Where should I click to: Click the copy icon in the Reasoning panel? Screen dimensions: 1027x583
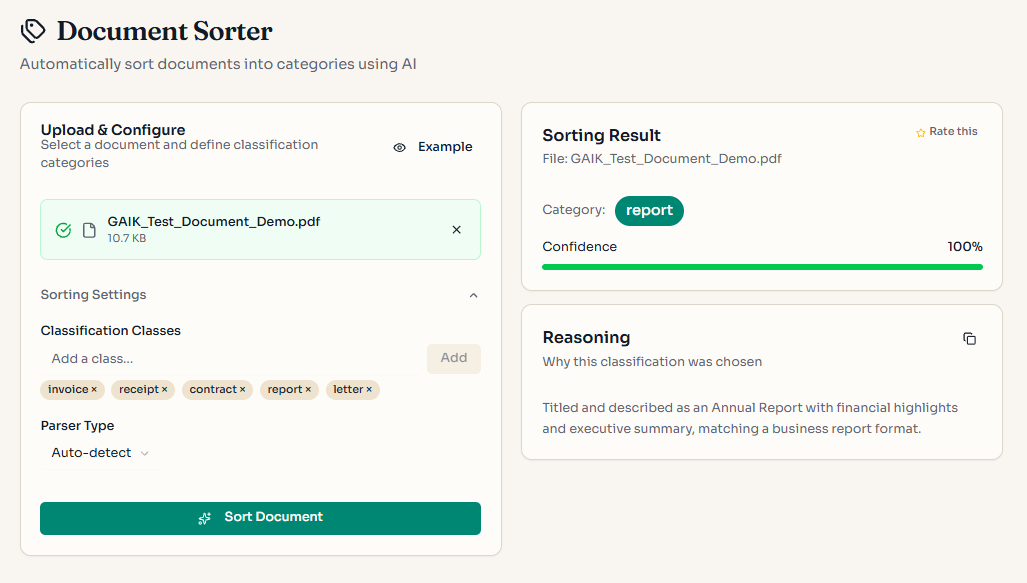tap(969, 338)
